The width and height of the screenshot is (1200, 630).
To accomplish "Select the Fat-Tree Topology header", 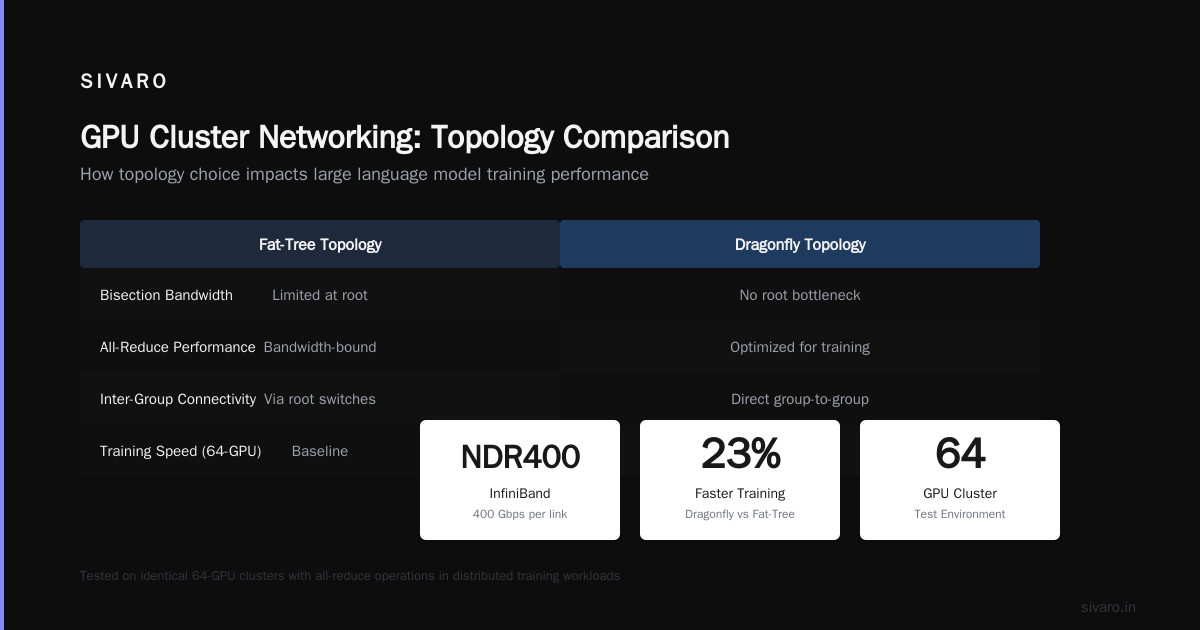I will pos(320,244).
